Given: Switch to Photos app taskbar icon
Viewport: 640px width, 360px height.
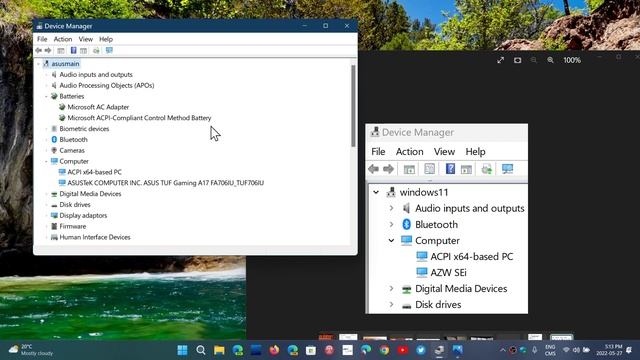Looking at the screenshot, I should pos(458,350).
